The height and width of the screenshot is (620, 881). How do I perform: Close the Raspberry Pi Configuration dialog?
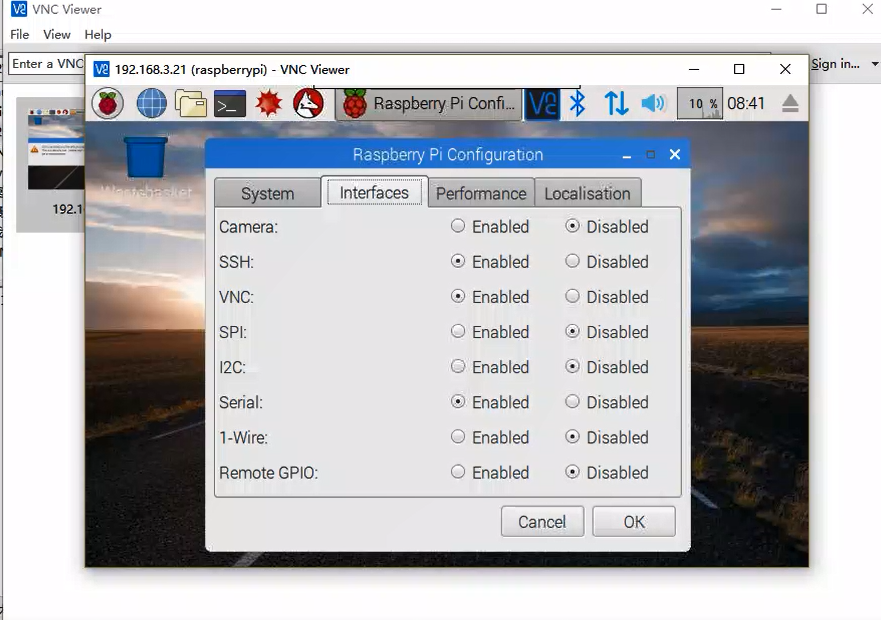675,155
